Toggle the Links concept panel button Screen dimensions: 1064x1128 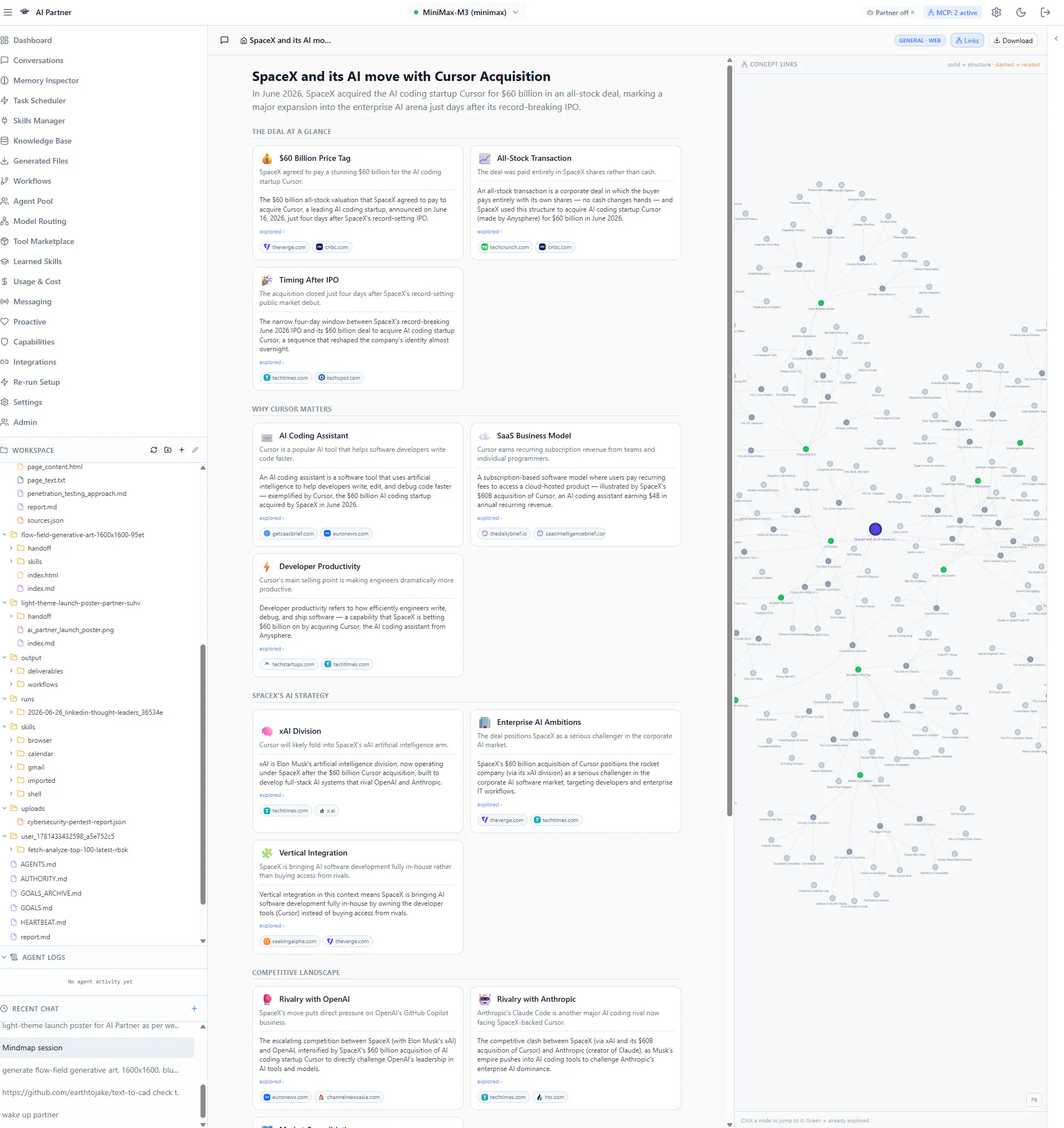pos(967,40)
